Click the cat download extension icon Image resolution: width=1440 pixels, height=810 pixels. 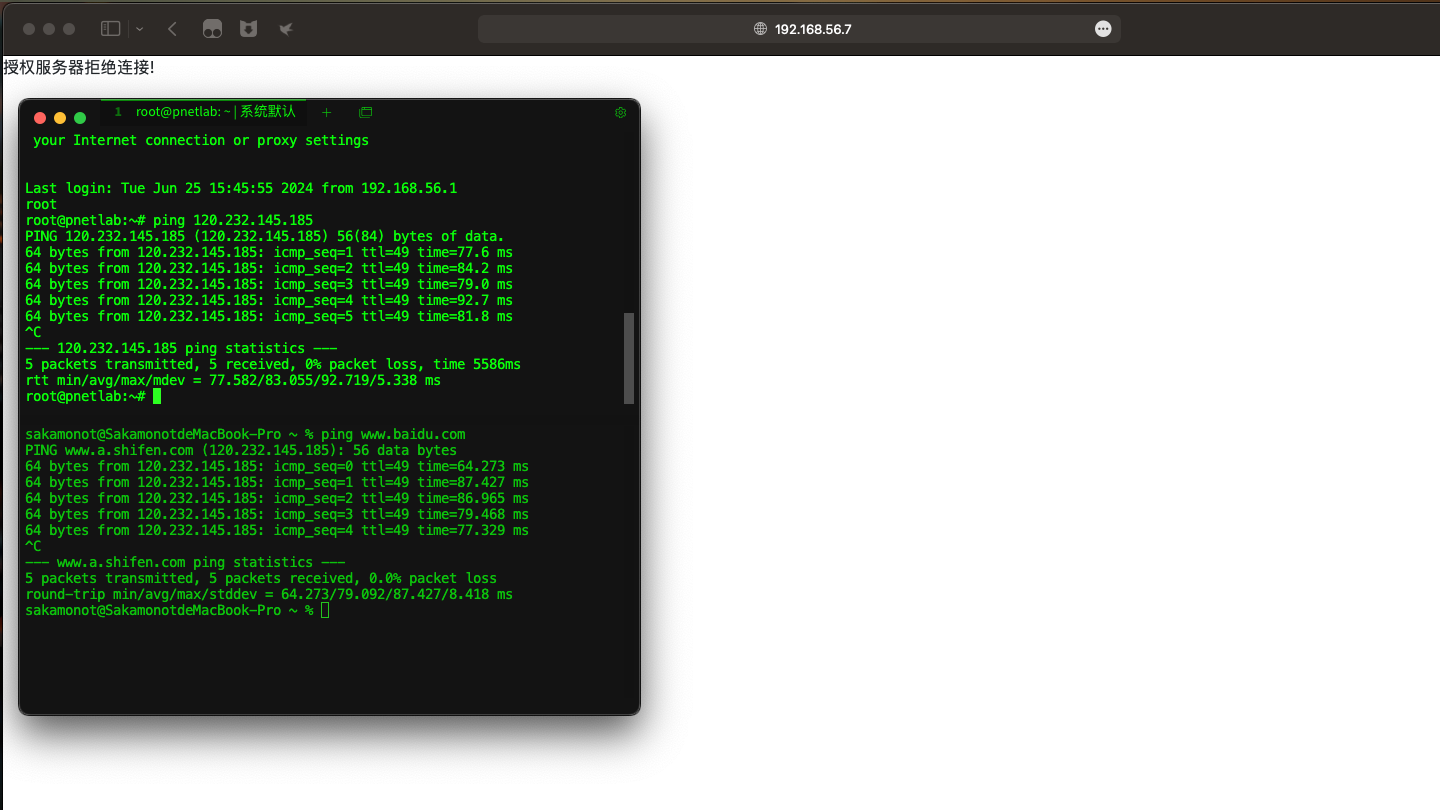(x=248, y=29)
